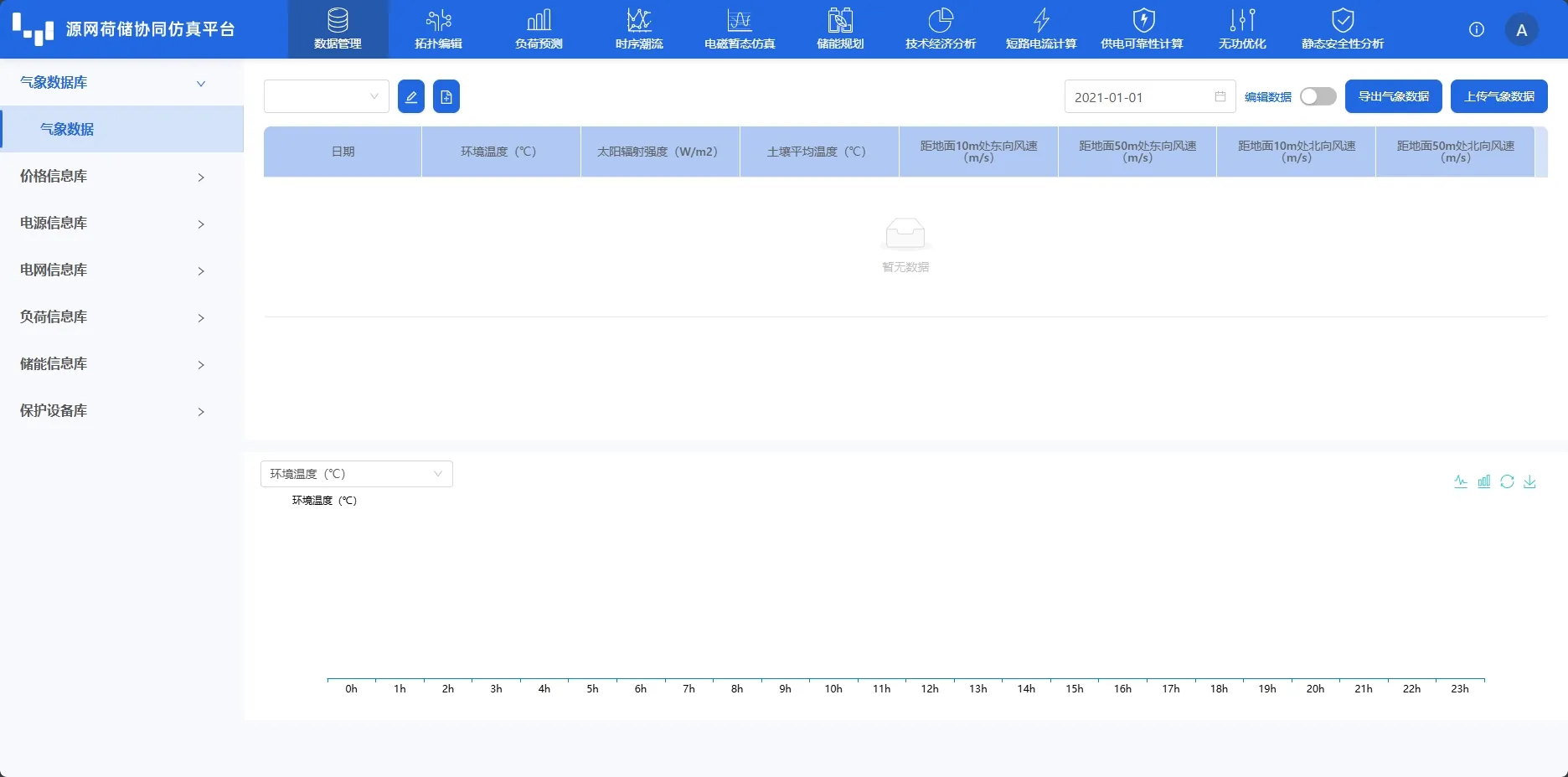This screenshot has width=1568, height=777.
Task: Click the 源网荷储协同仿真平台 title
Action: click(x=150, y=29)
